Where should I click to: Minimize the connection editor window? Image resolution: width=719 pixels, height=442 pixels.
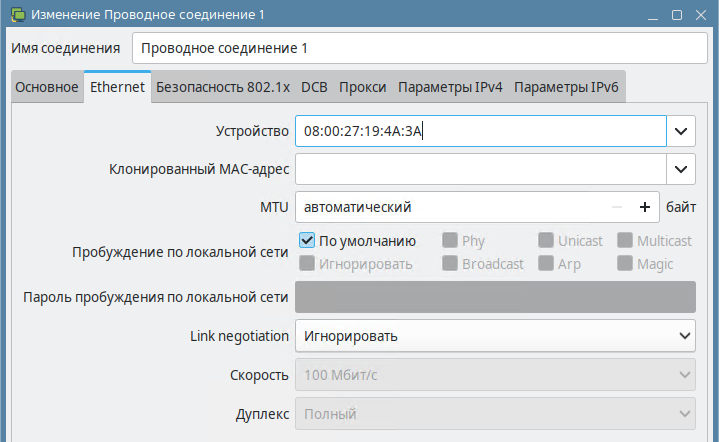(x=653, y=15)
